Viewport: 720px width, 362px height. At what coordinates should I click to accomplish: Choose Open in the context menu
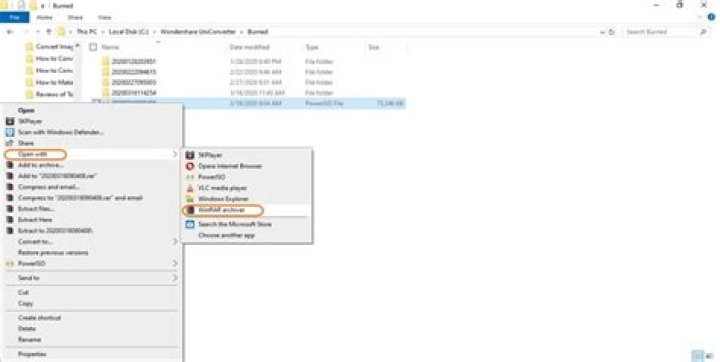pyautogui.click(x=26, y=110)
